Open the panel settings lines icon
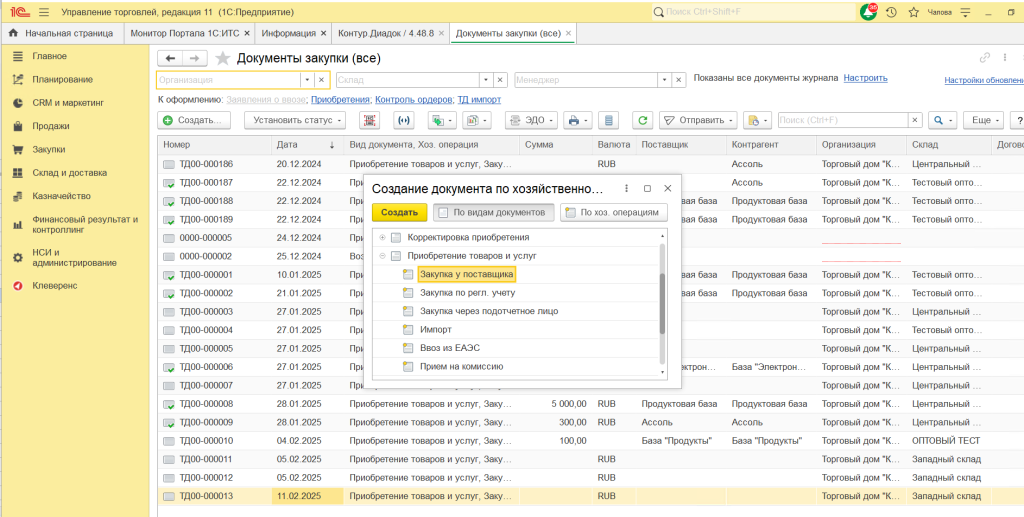The width and height of the screenshot is (1024, 517). (967, 12)
